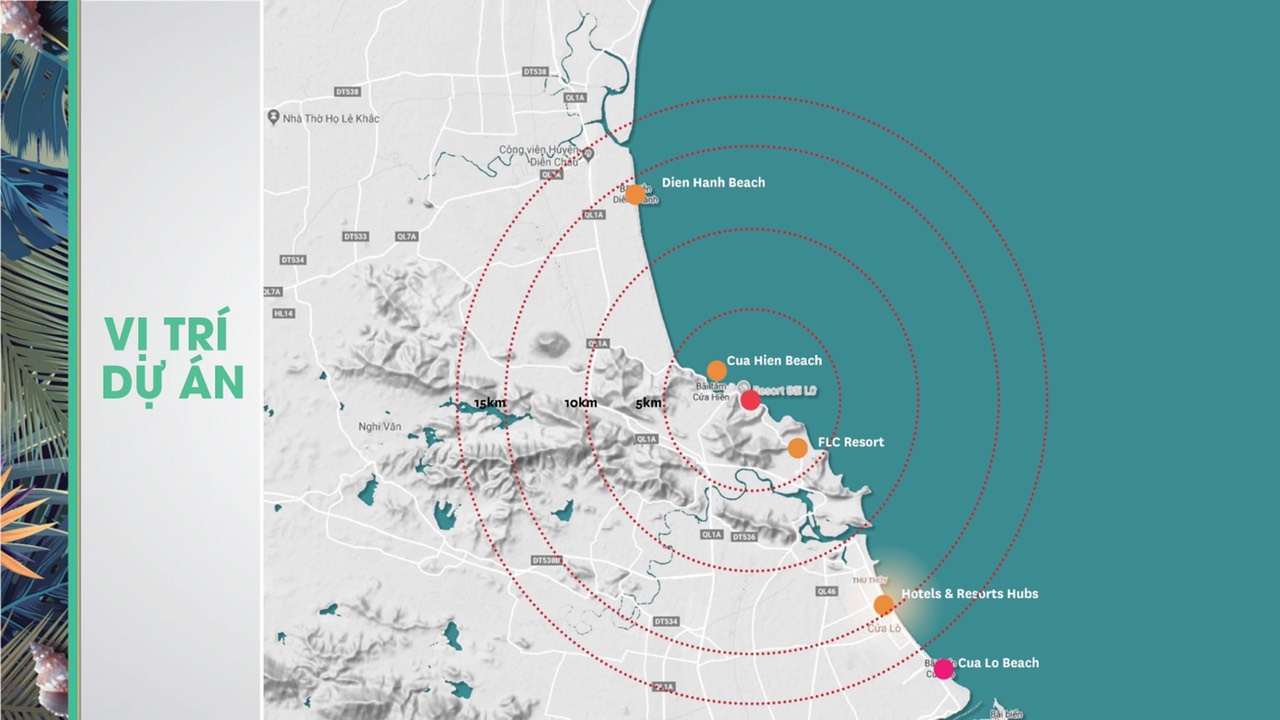Click the orange FLC Resort marker
This screenshot has width=1280, height=720.
point(797,448)
